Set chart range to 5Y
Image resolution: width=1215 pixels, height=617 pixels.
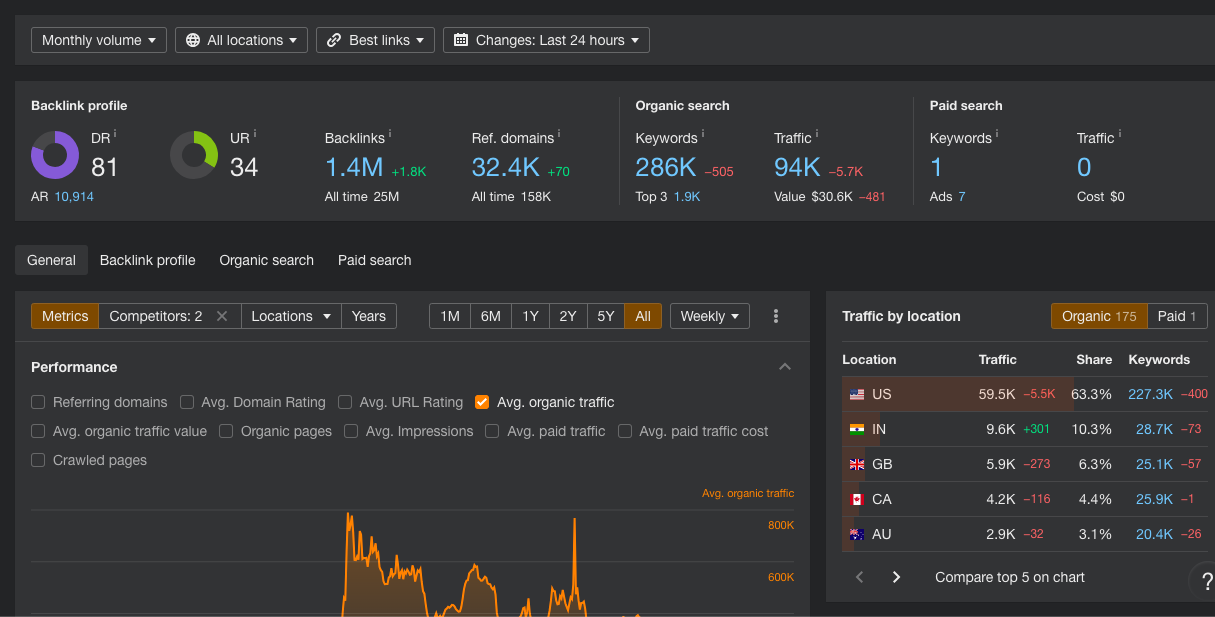pyautogui.click(x=606, y=316)
